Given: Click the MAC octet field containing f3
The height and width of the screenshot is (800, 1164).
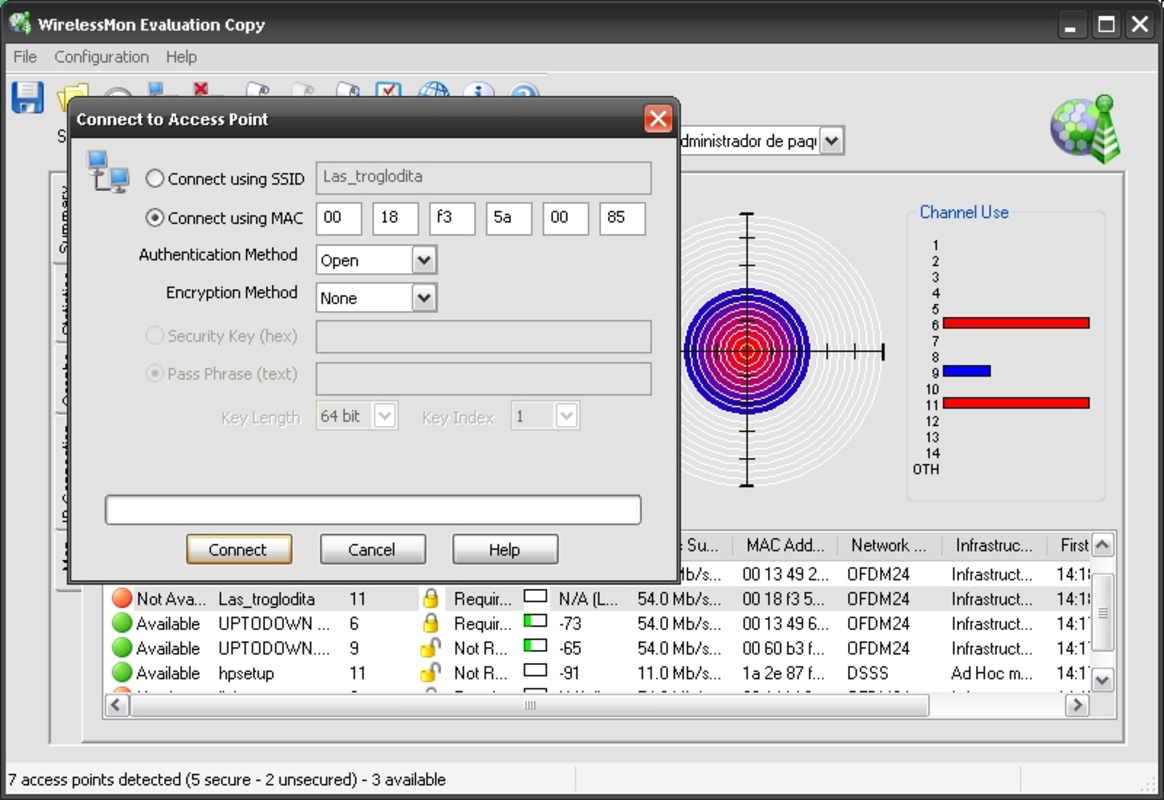Looking at the screenshot, I should tap(452, 218).
